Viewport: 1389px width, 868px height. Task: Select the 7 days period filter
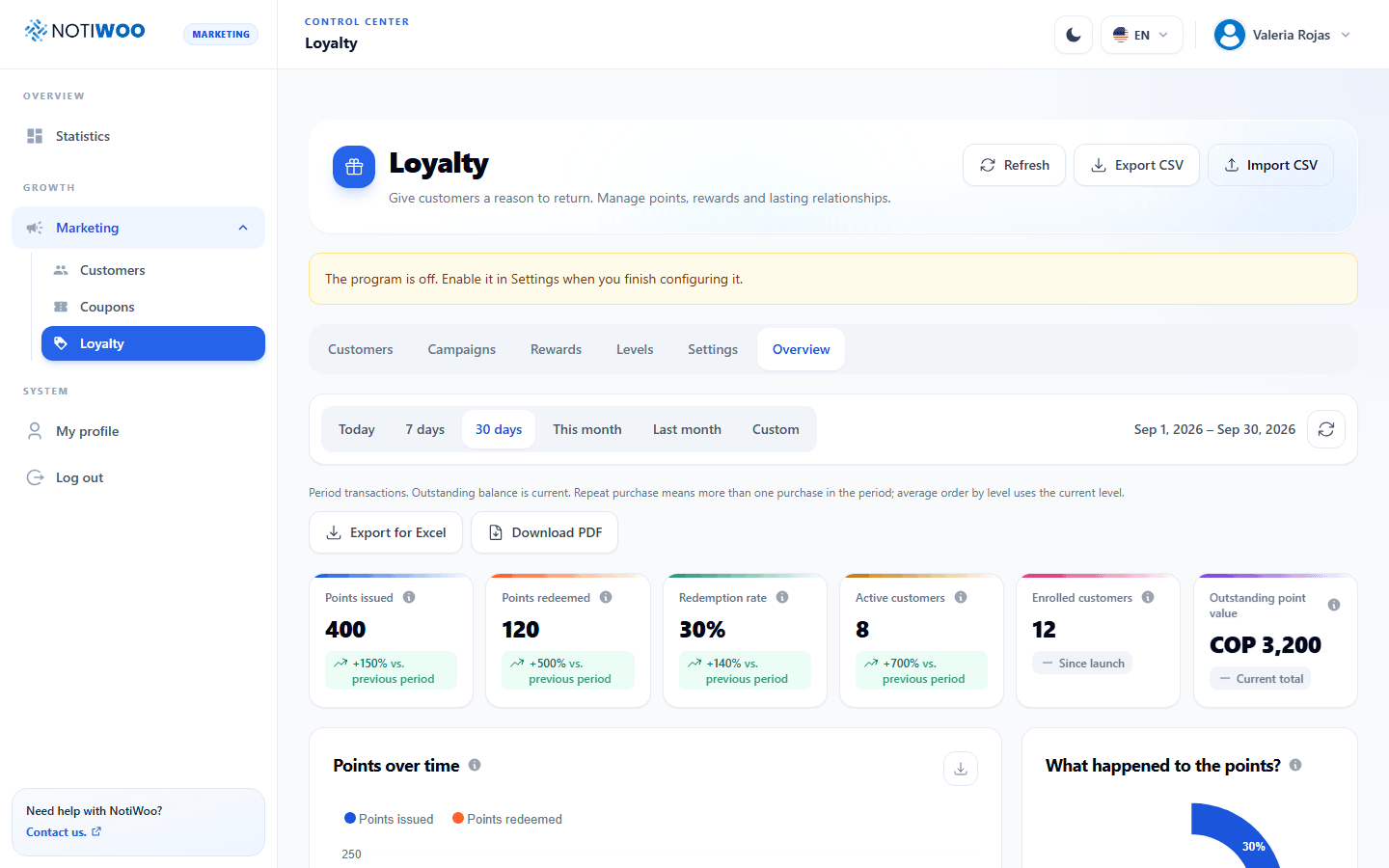[424, 429]
